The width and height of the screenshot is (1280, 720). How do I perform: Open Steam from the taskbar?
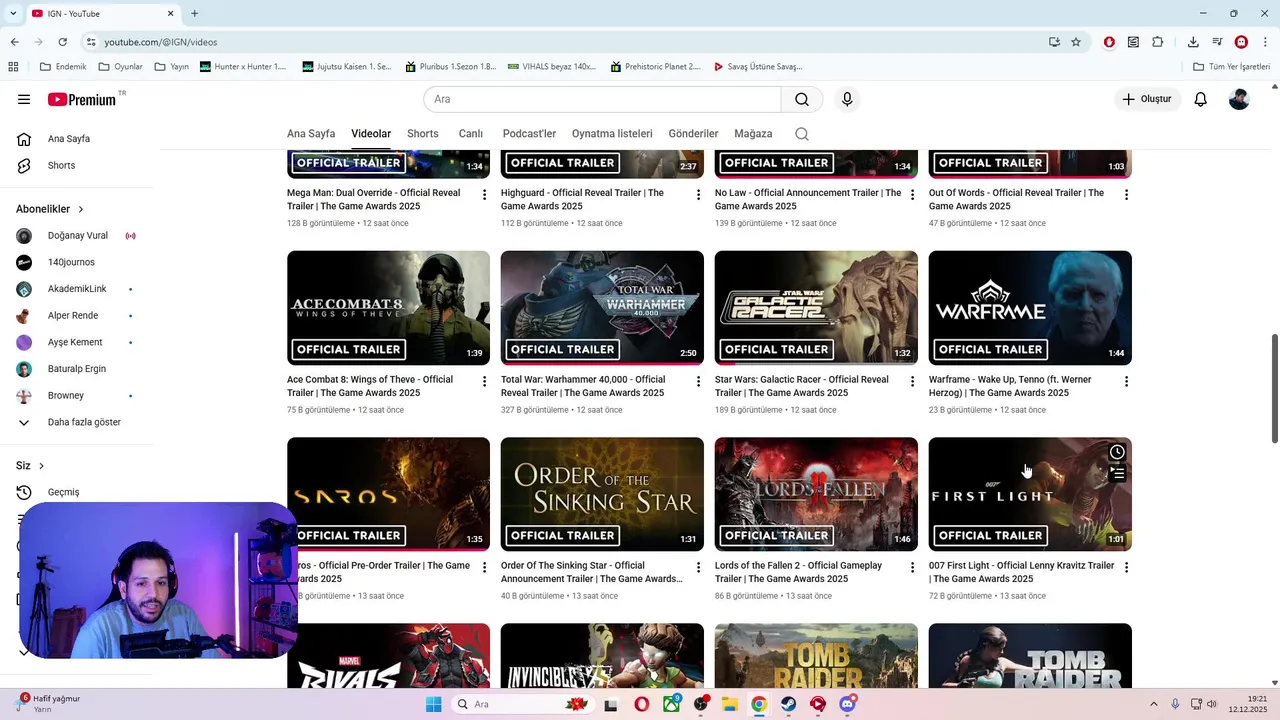coord(788,704)
